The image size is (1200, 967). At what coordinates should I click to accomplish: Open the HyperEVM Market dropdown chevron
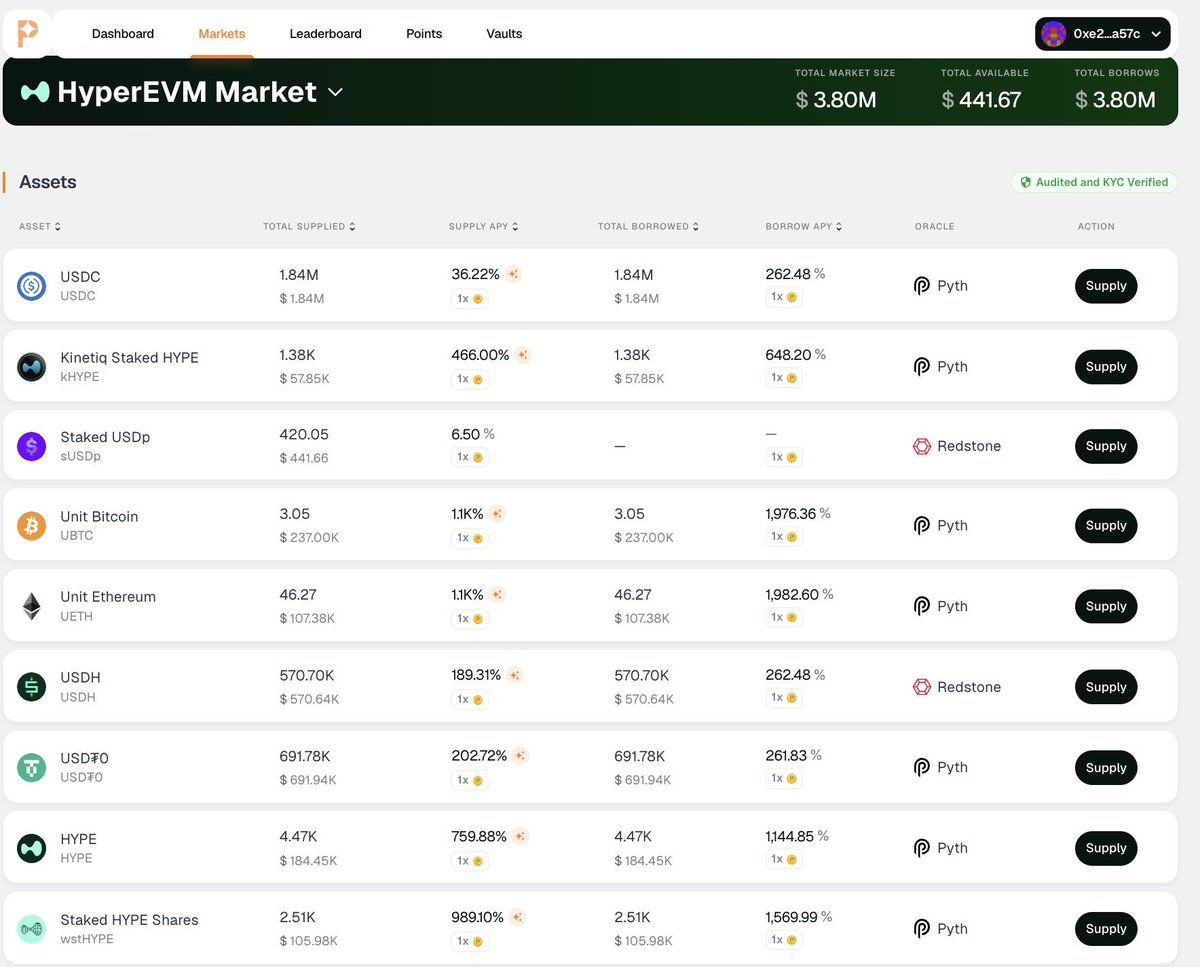(336, 92)
